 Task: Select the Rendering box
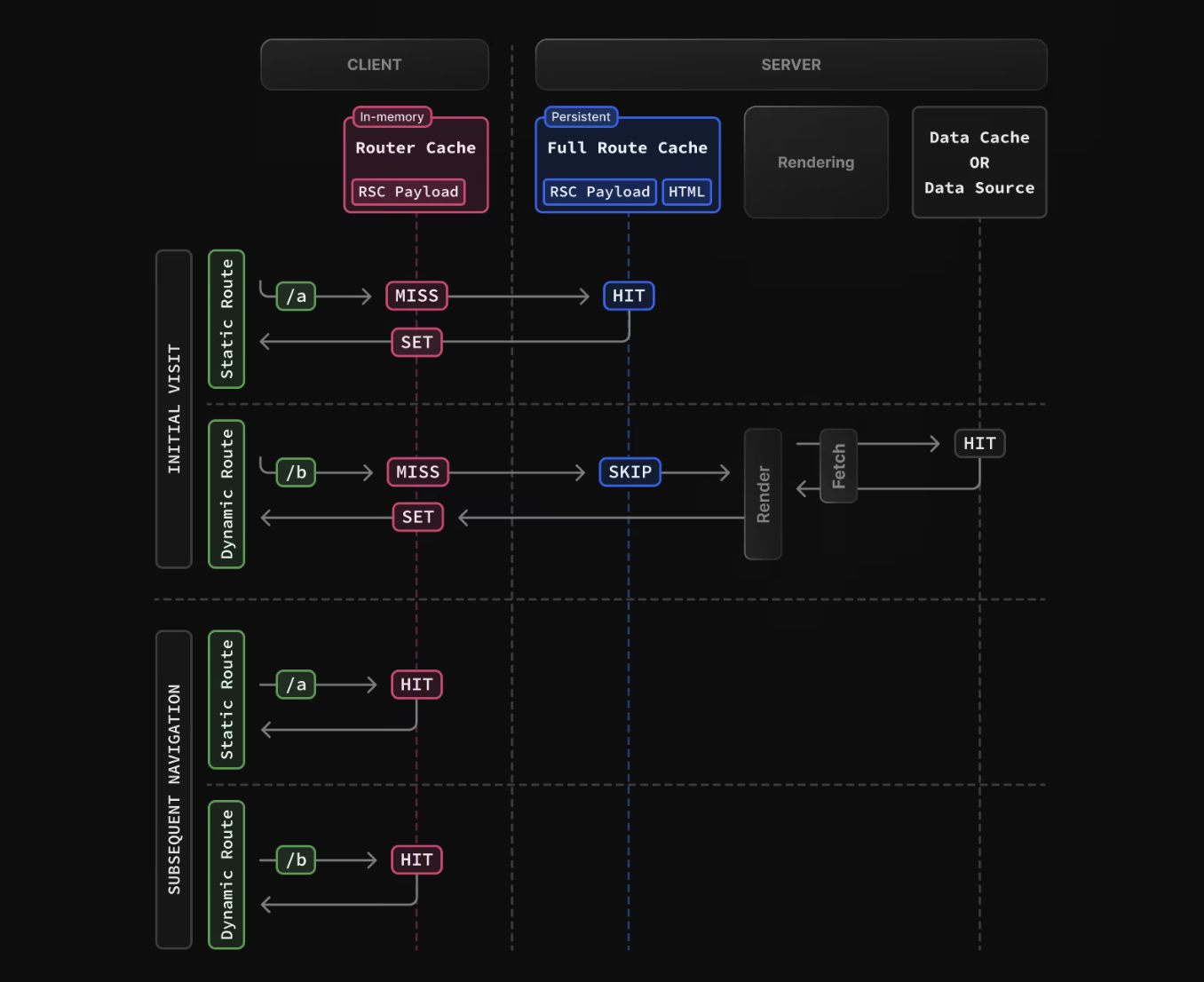click(x=816, y=162)
